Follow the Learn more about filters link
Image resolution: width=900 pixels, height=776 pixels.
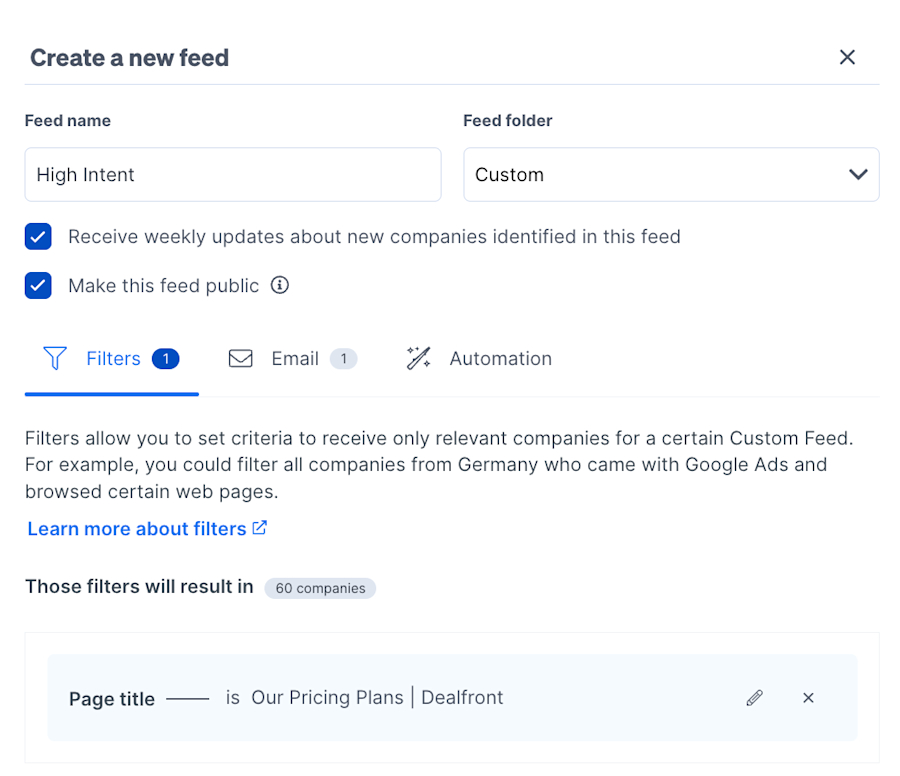click(137, 528)
